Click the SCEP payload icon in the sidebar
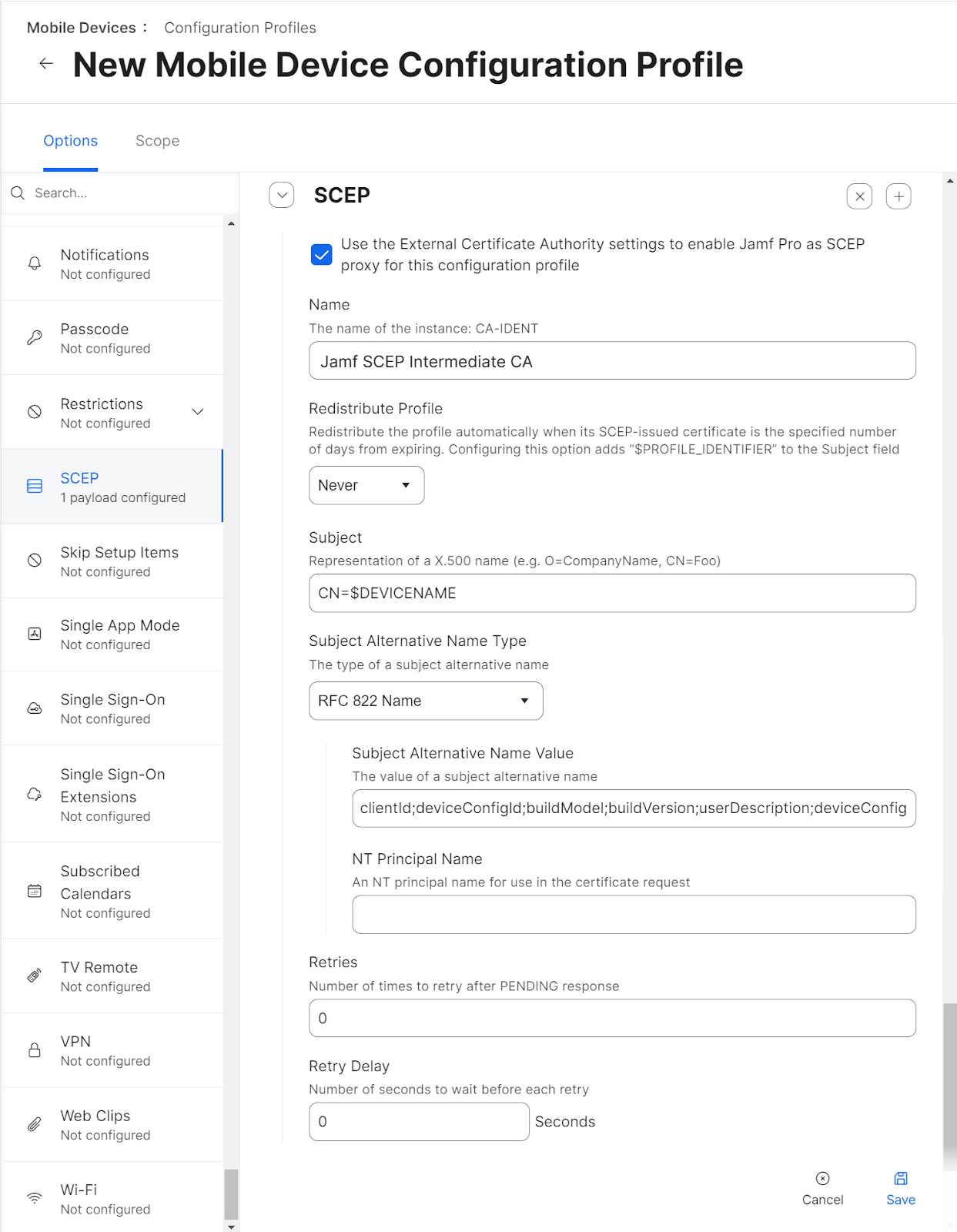Image resolution: width=957 pixels, height=1232 pixels. [x=35, y=486]
